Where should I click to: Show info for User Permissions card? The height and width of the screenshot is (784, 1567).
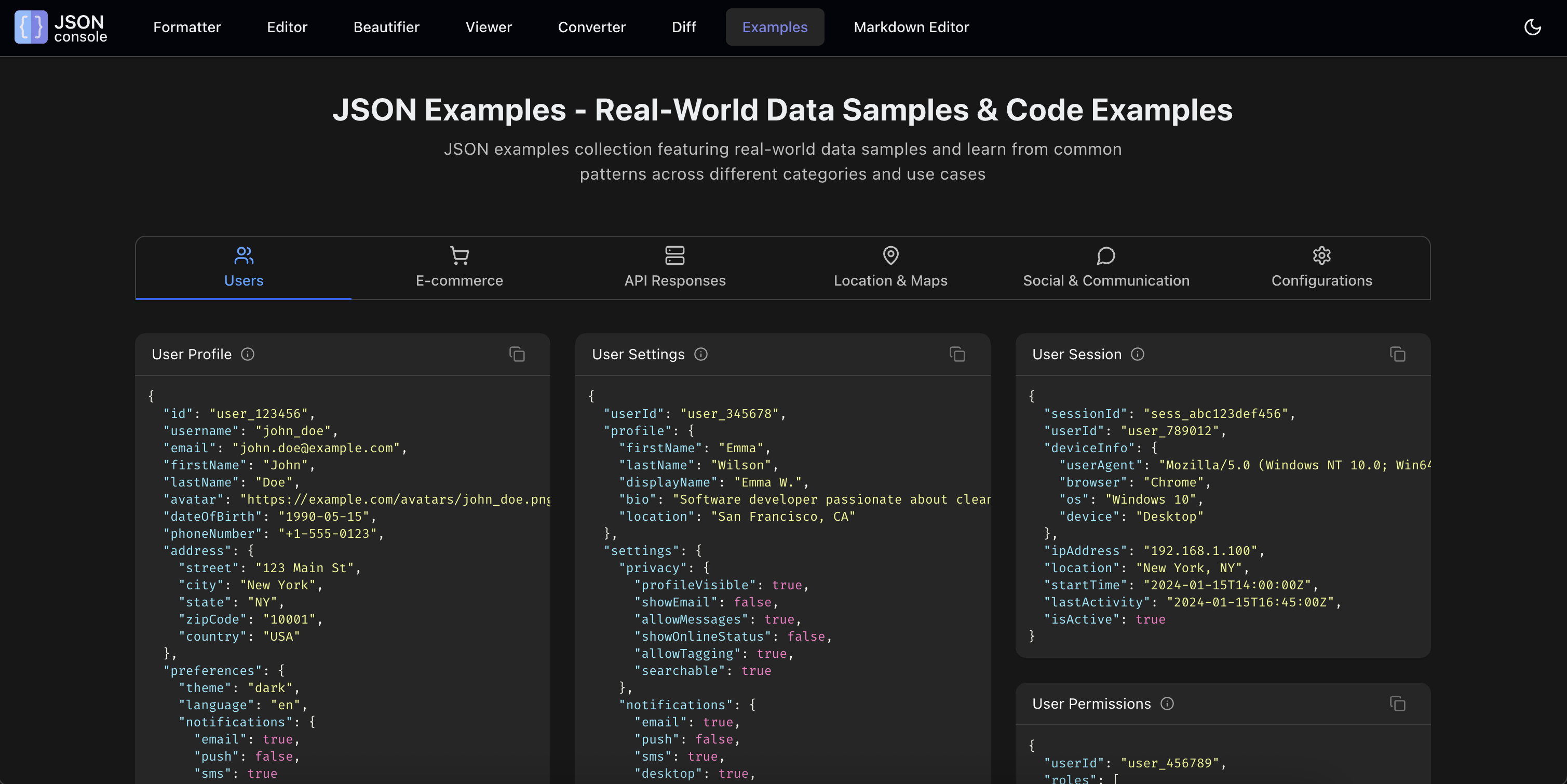[x=1167, y=704]
